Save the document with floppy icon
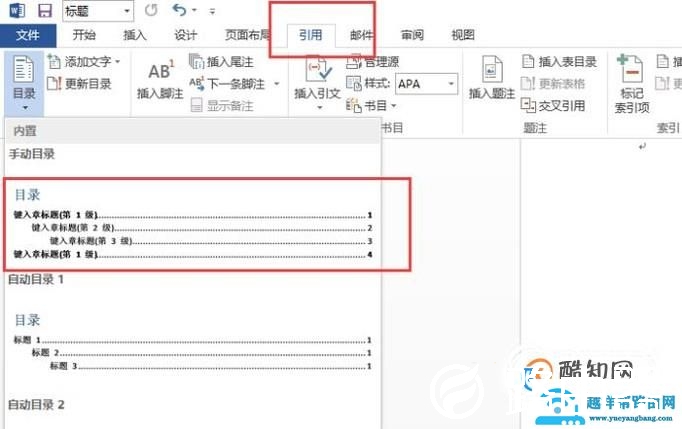This screenshot has width=682, height=429. click(45, 10)
